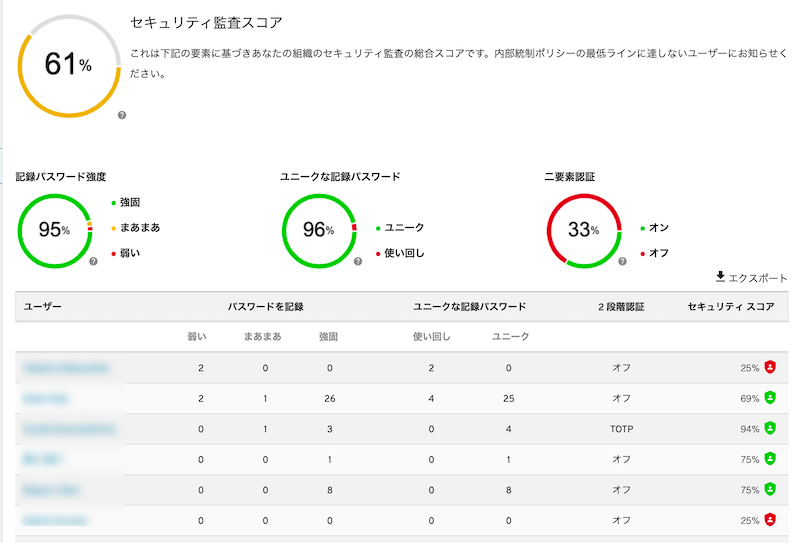This screenshot has height=543, width=800.
Task: Click the help icon beside the 96% chart
Action: pyautogui.click(x=358, y=261)
